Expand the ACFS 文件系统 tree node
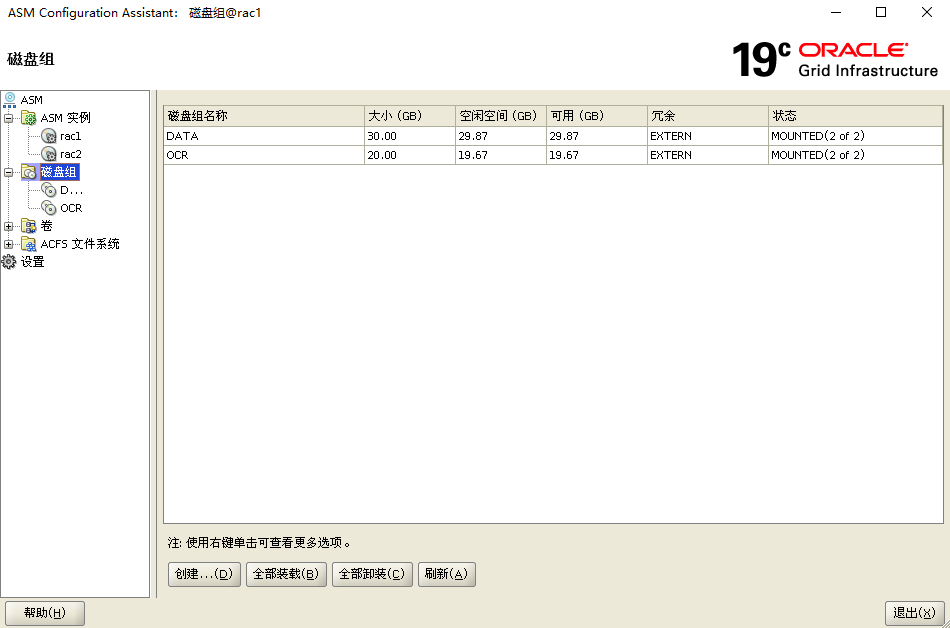 9,244
